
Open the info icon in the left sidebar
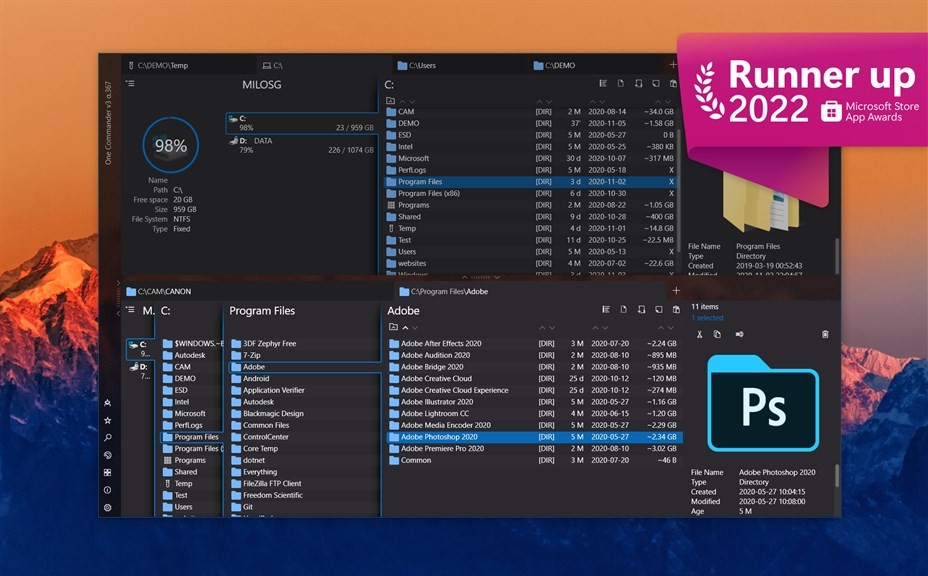coord(107,488)
